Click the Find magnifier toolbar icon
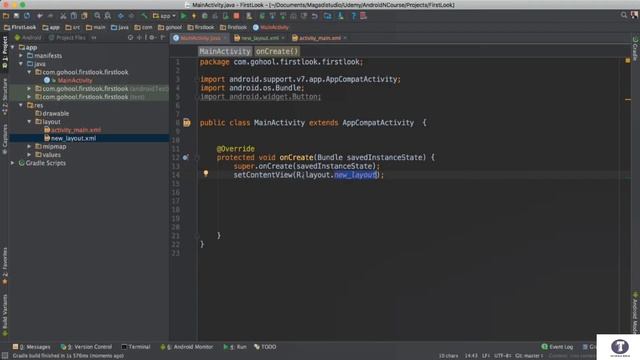This screenshot has height=360, width=640. [97, 16]
